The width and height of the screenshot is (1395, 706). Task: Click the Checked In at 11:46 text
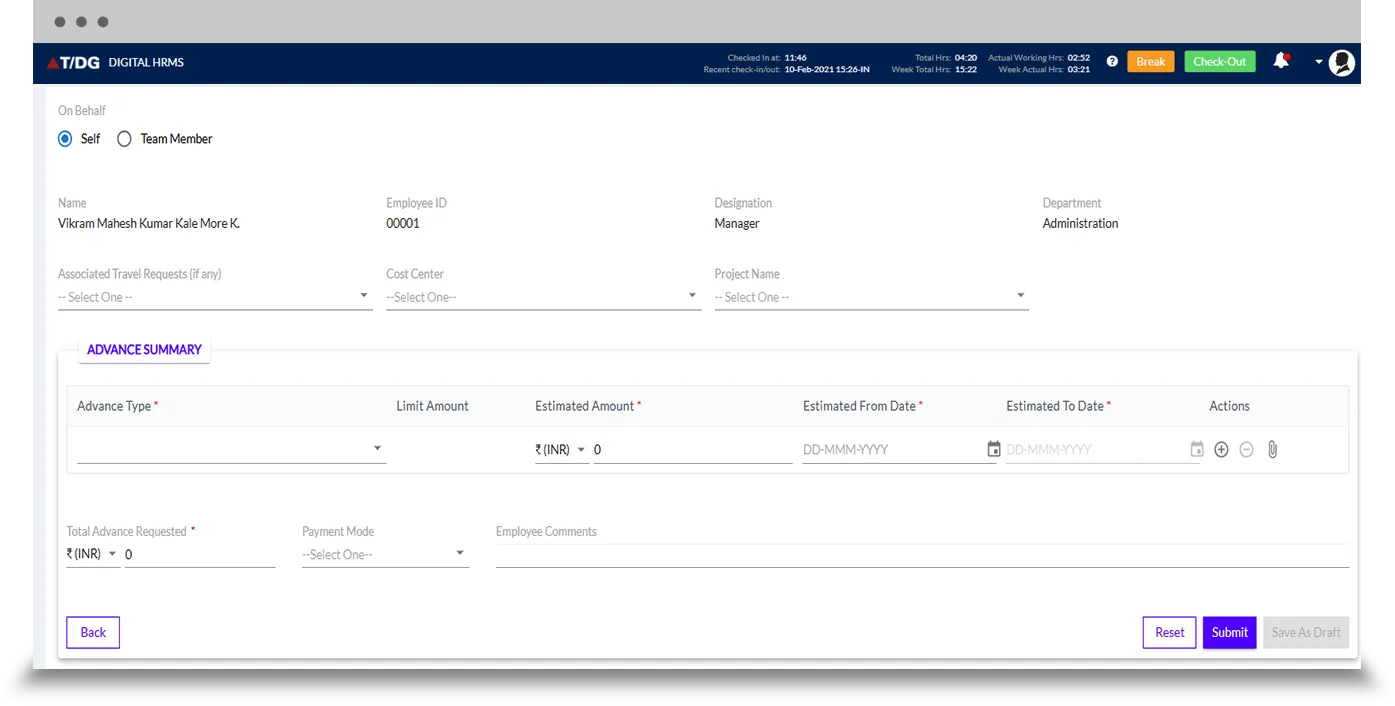767,58
